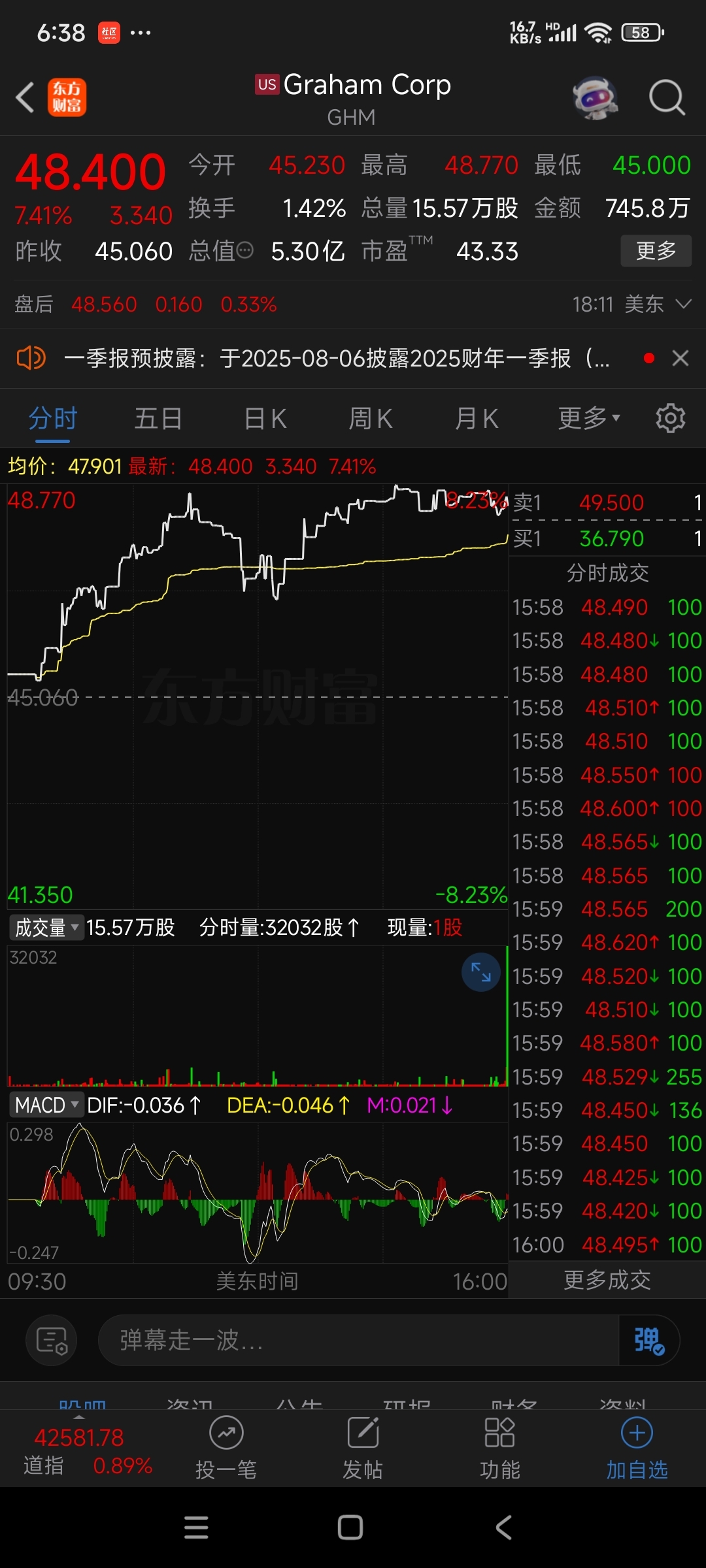
Task: Tap the 市盈 TTM 43.33 value
Action: click(487, 252)
